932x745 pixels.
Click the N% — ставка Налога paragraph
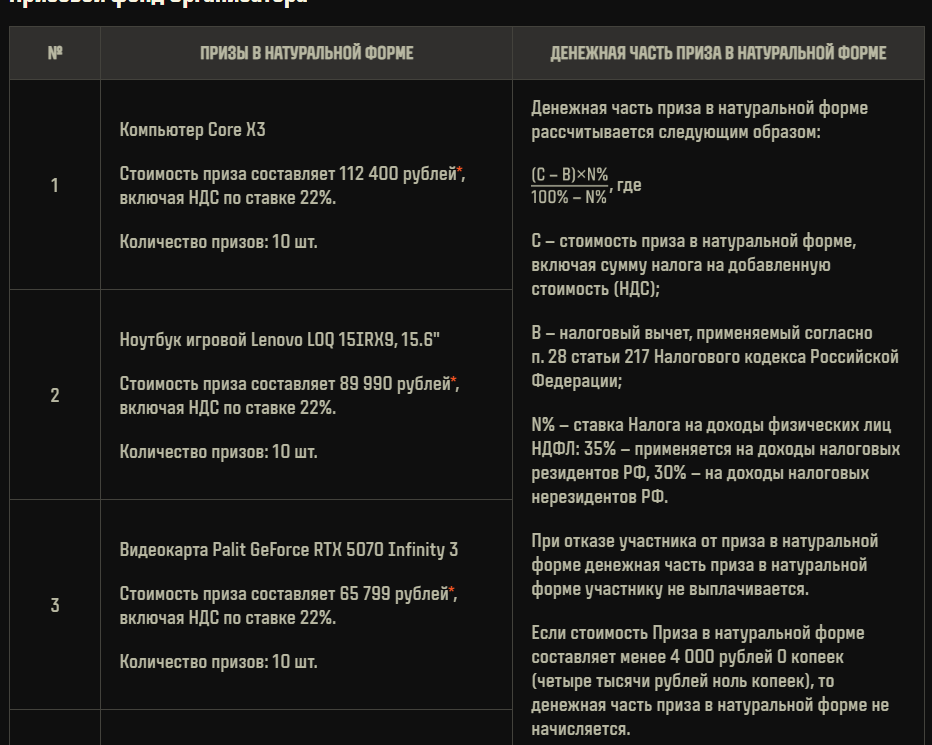pyautogui.click(x=716, y=461)
